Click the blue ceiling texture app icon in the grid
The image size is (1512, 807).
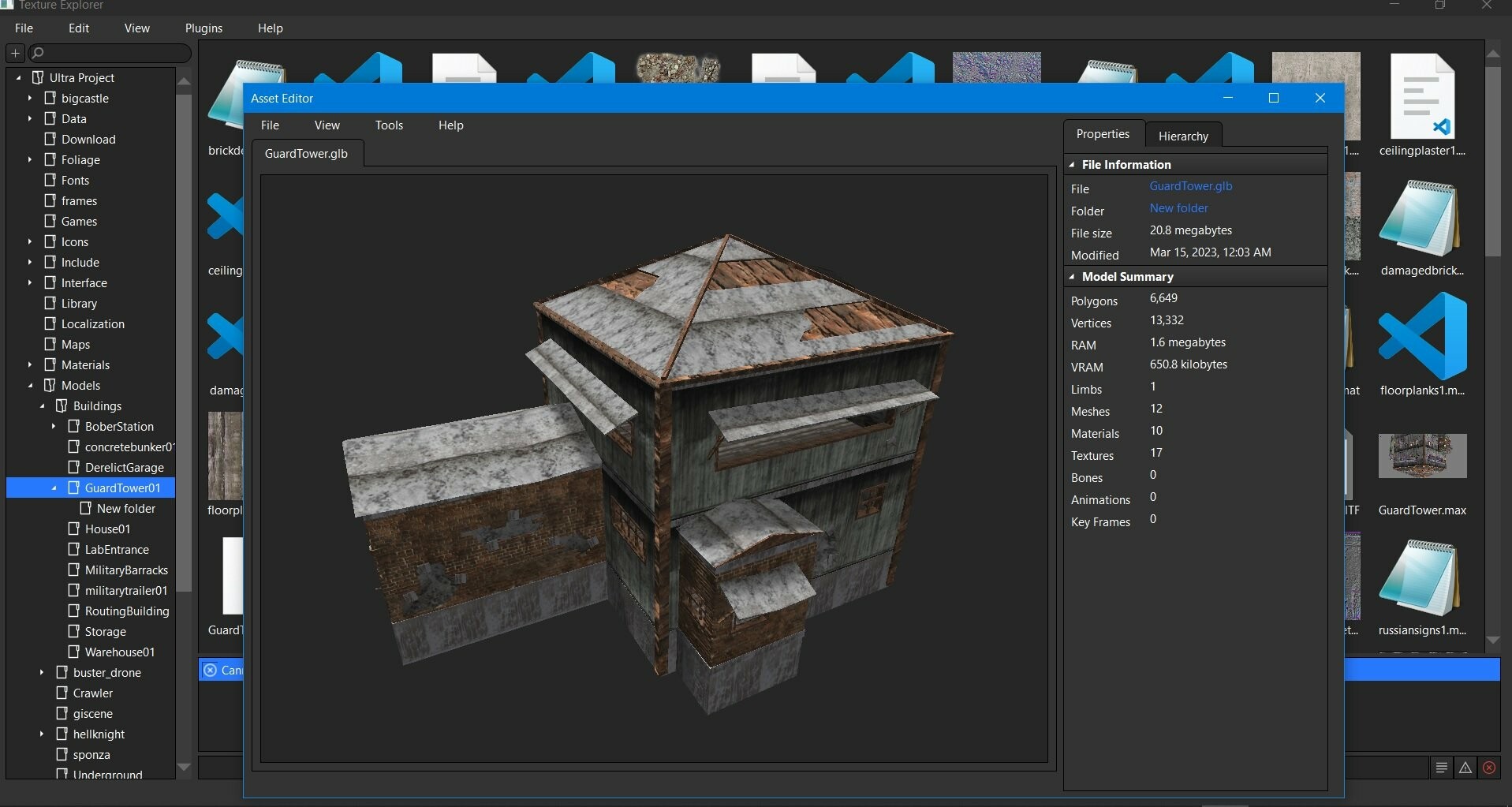coord(225,215)
